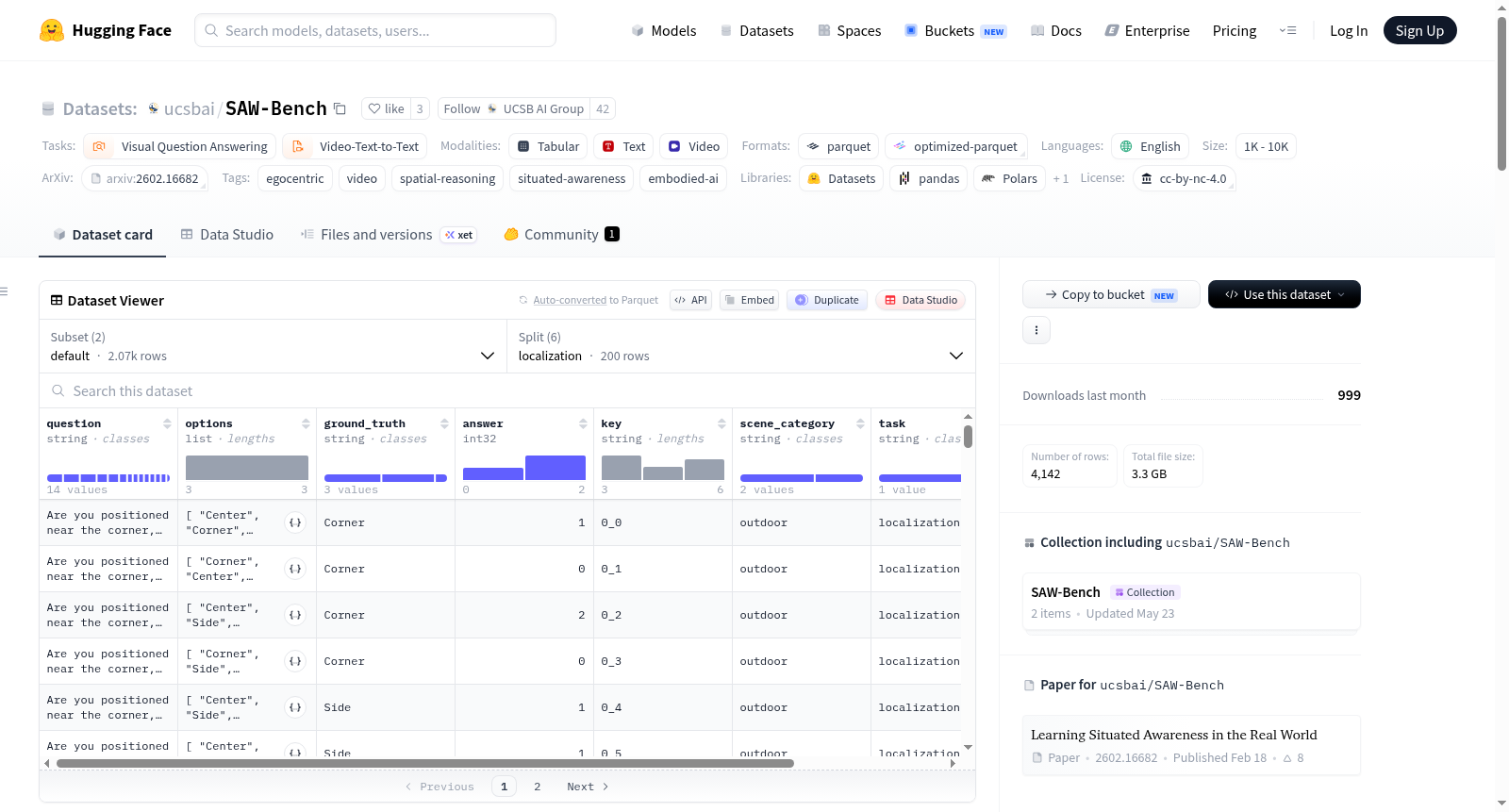Click the Hugging Face logo icon

tap(52, 30)
